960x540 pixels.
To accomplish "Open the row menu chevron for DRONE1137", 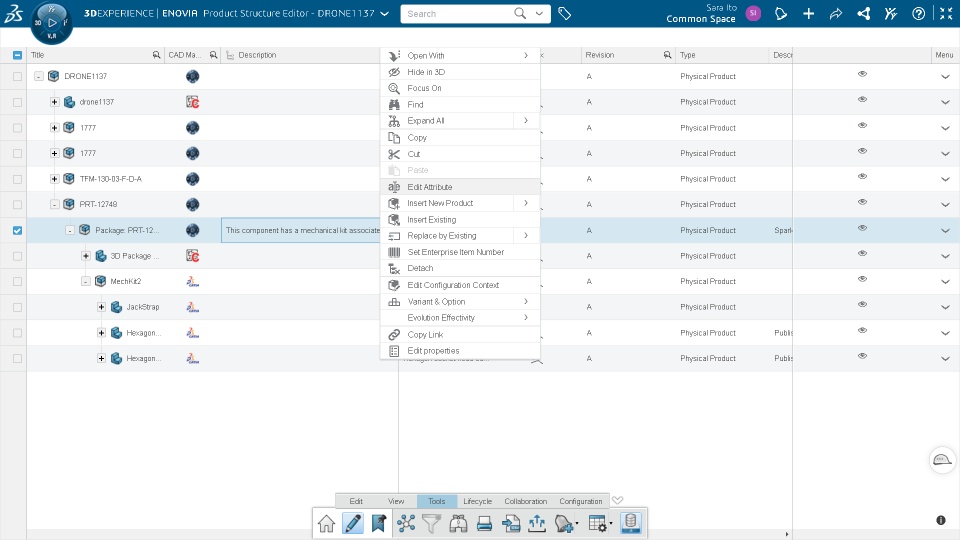I will [945, 77].
